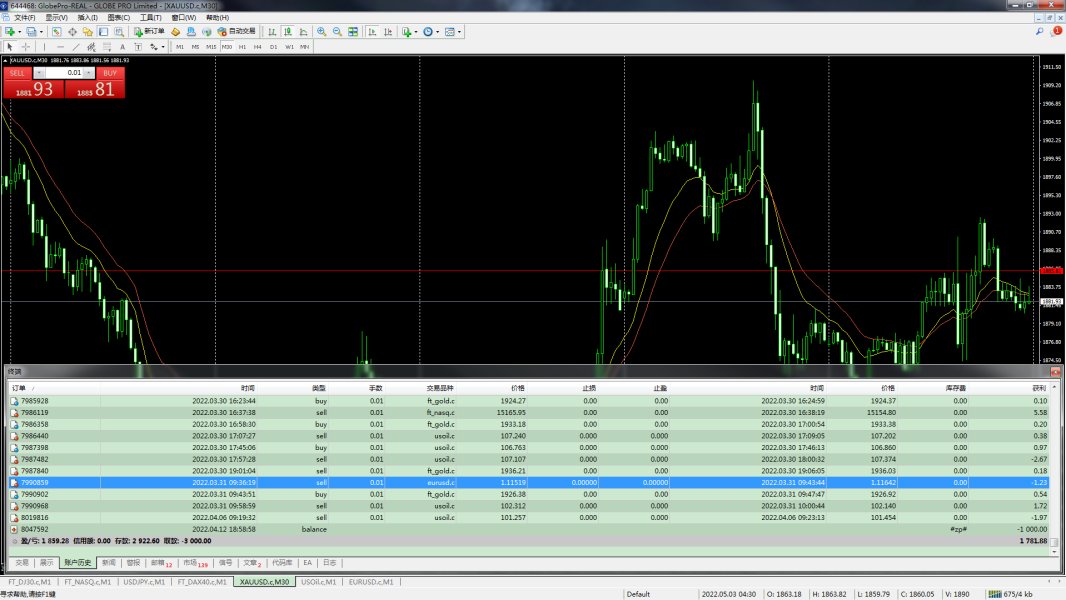Open the chart templates dropdown arrow

(x=461, y=32)
